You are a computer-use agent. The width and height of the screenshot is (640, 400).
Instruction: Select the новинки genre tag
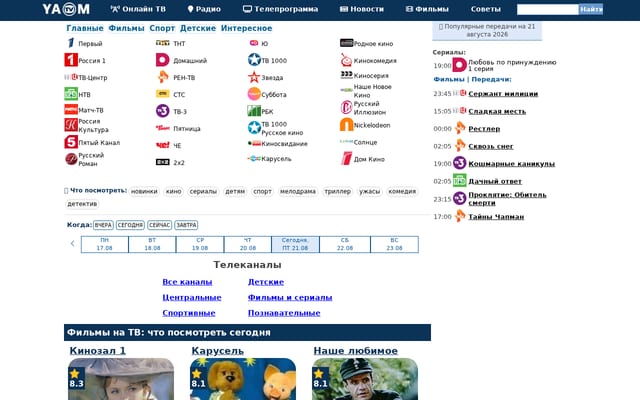pyautogui.click(x=144, y=191)
